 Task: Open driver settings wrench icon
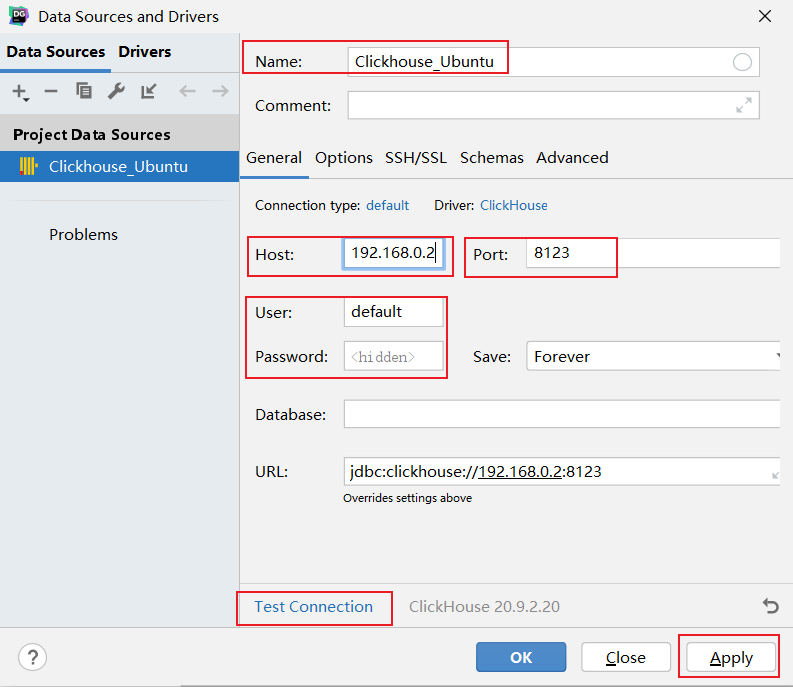pos(116,92)
